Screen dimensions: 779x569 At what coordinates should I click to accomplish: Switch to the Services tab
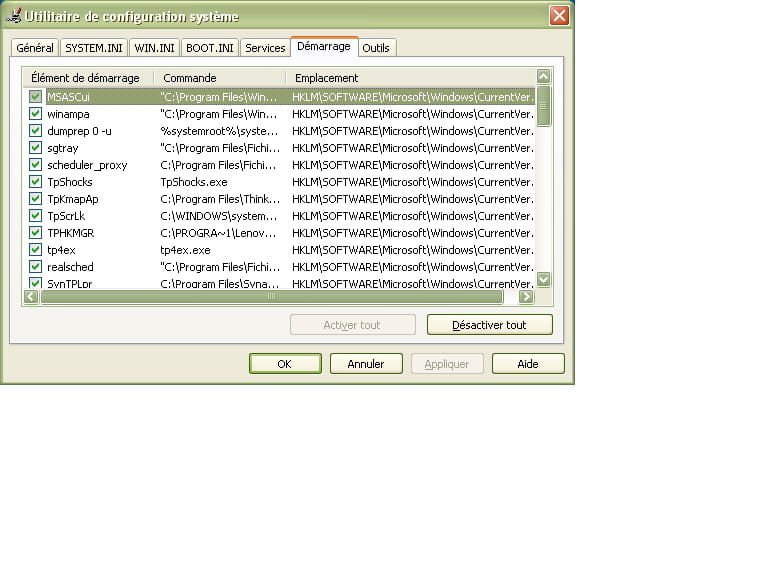coord(265,48)
